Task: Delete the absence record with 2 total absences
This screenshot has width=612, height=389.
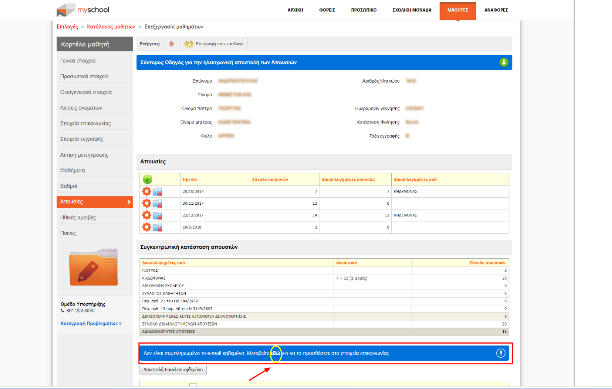Action: (157, 227)
